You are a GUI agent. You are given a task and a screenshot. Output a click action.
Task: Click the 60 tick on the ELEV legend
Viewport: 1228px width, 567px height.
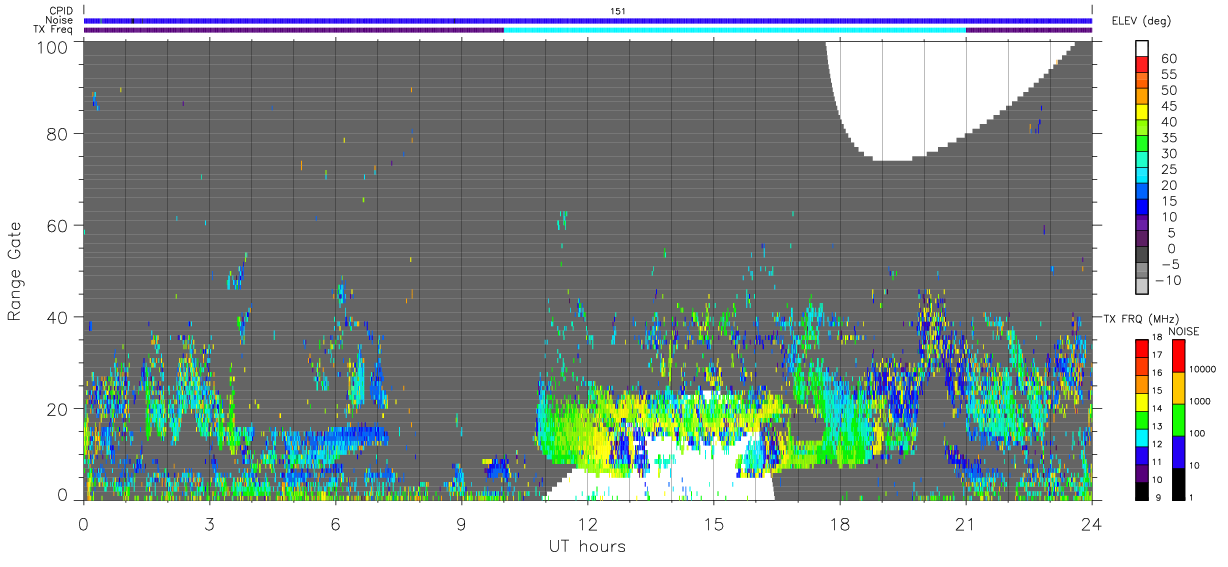point(1167,59)
